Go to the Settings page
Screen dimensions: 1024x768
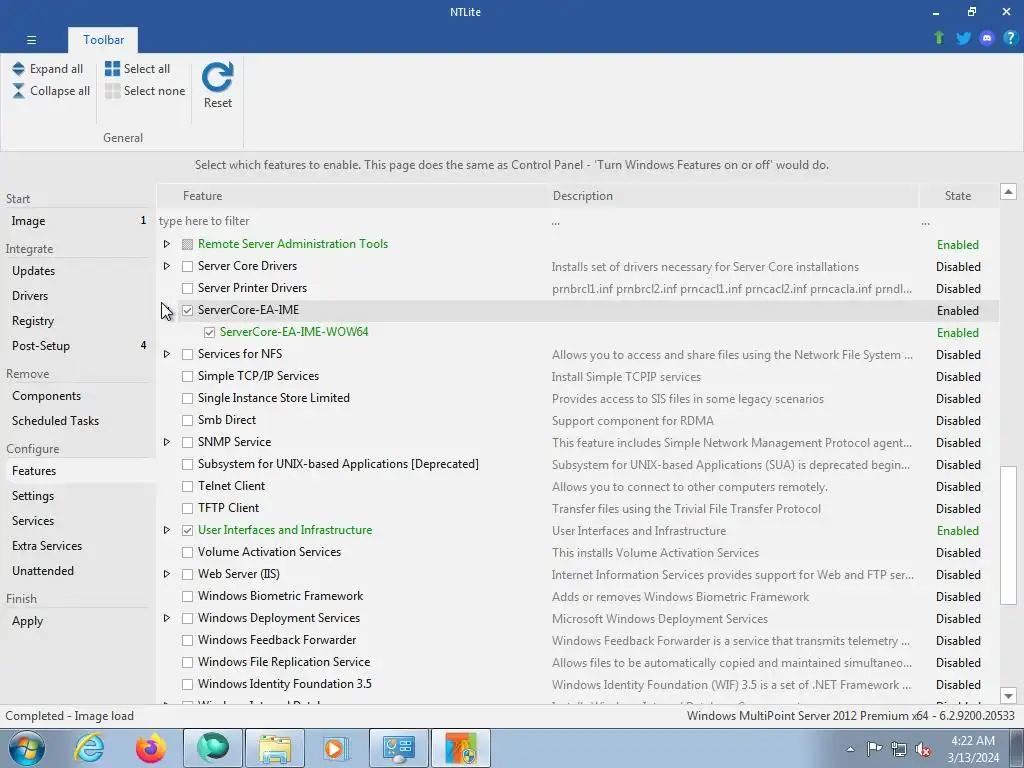tap(78, 496)
